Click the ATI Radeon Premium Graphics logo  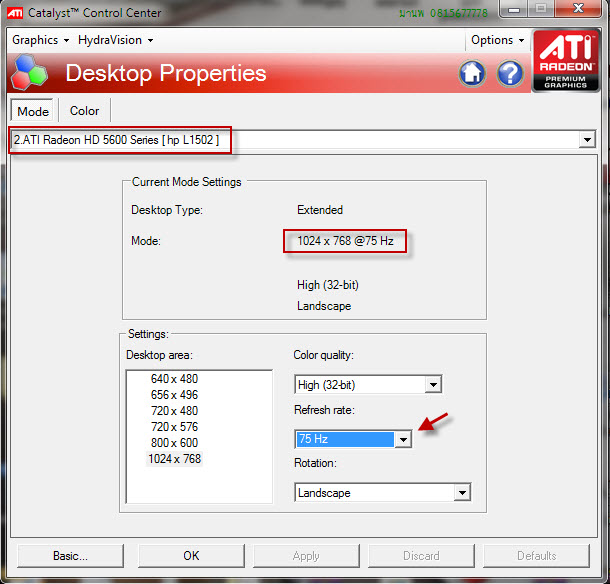click(566, 61)
